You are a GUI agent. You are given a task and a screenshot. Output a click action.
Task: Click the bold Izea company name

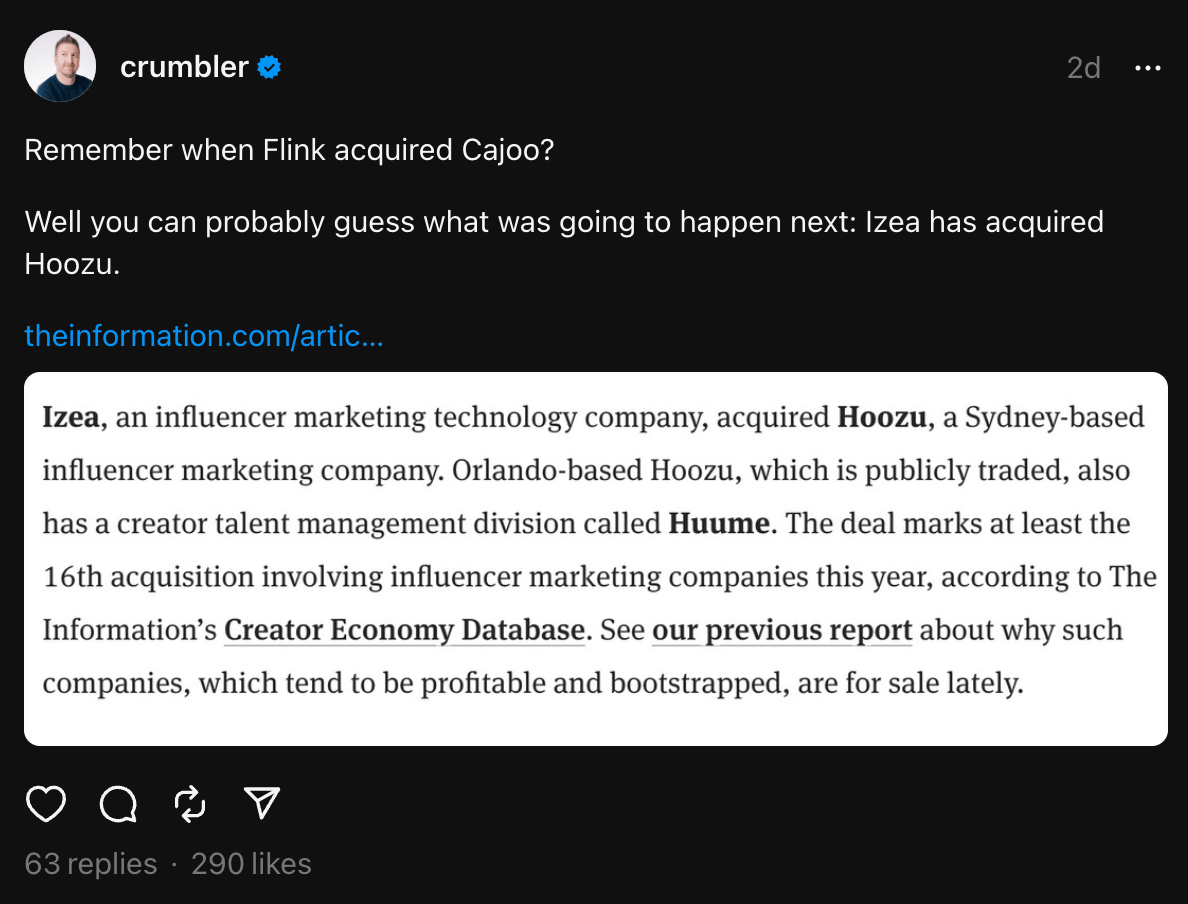tap(70, 417)
